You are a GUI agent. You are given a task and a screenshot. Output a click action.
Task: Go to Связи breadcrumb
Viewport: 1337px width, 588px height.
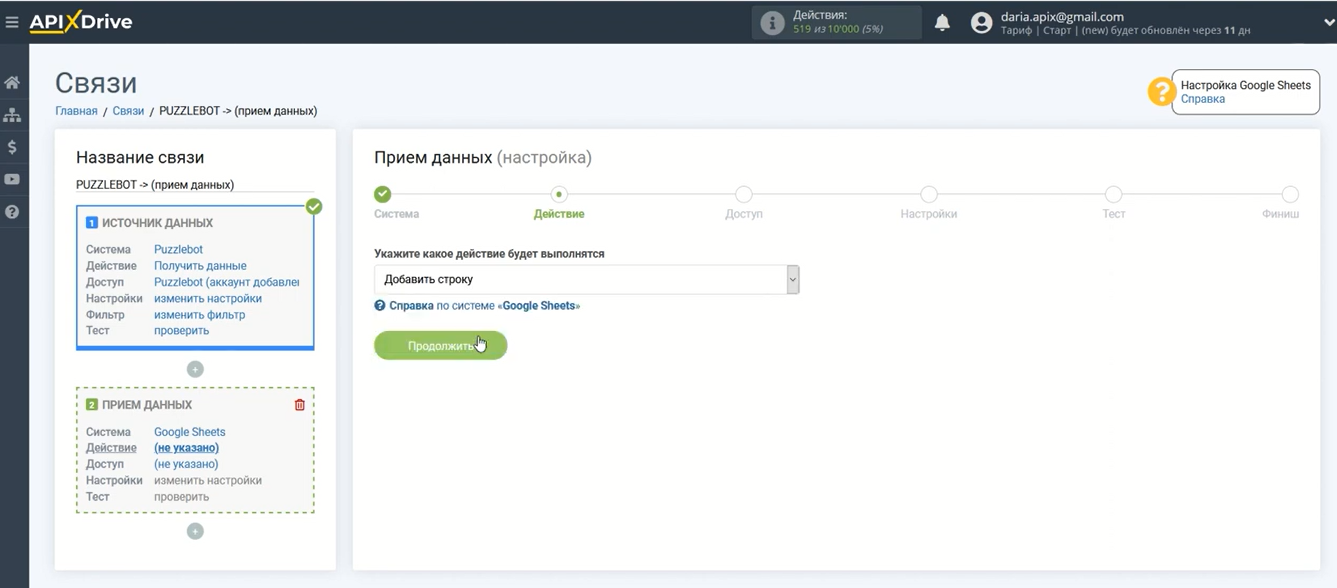[x=128, y=111]
